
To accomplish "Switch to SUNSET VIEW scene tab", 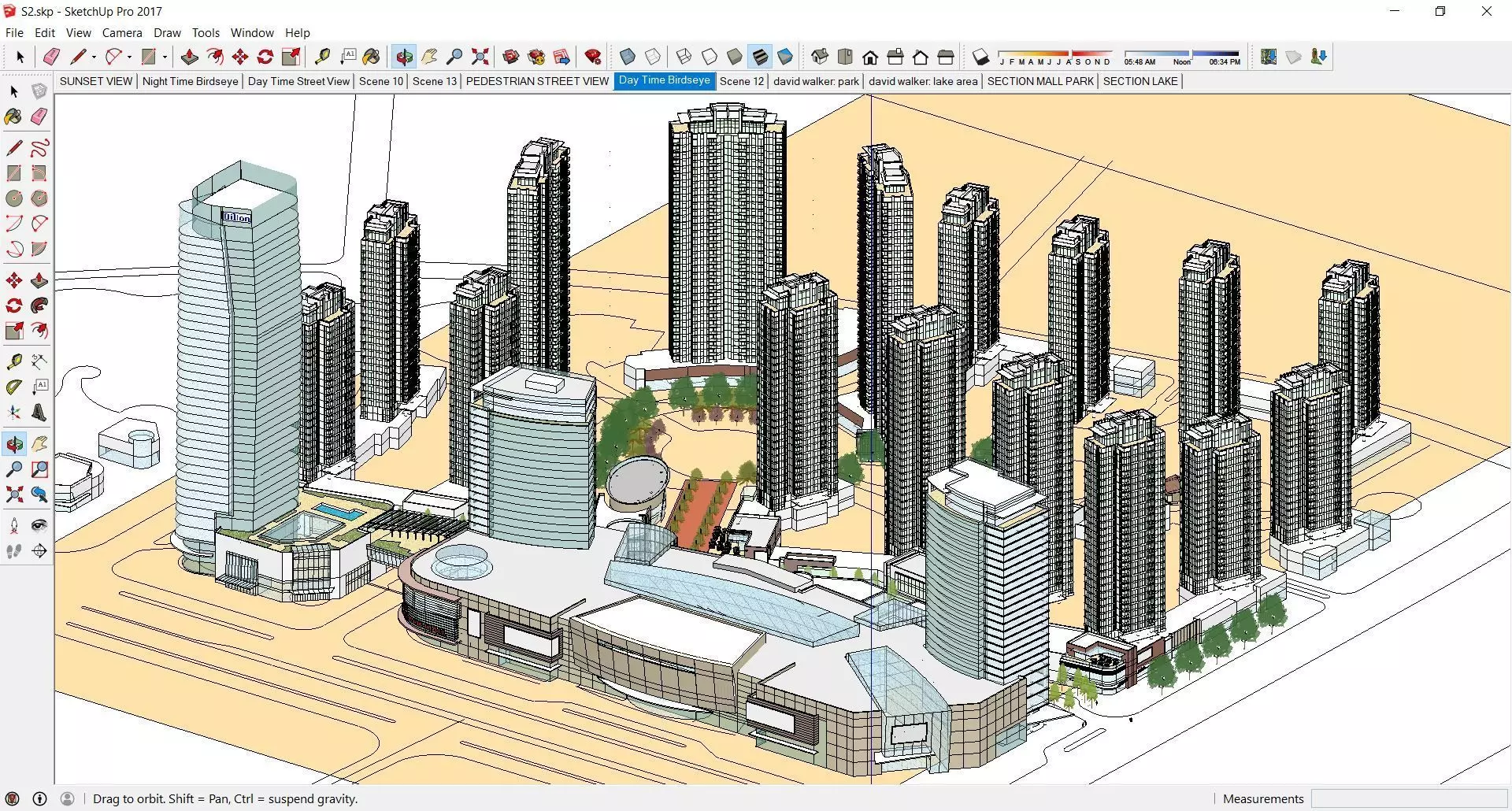I will [96, 81].
